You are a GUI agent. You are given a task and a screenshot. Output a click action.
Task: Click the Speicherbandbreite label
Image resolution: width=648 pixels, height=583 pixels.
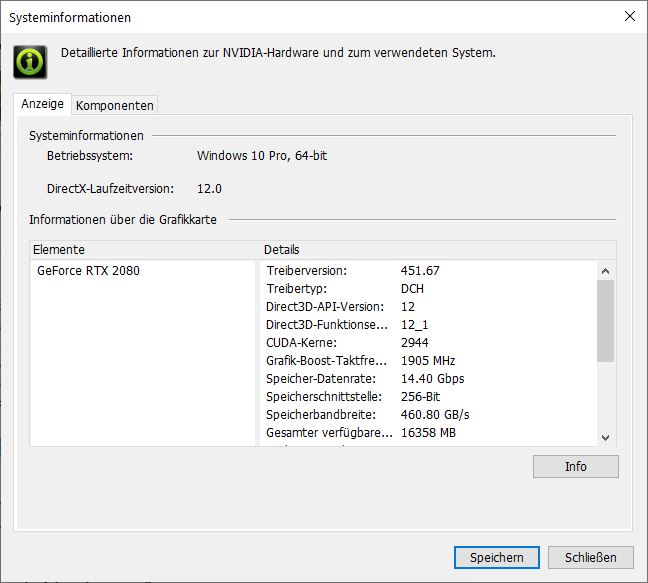[x=321, y=414]
